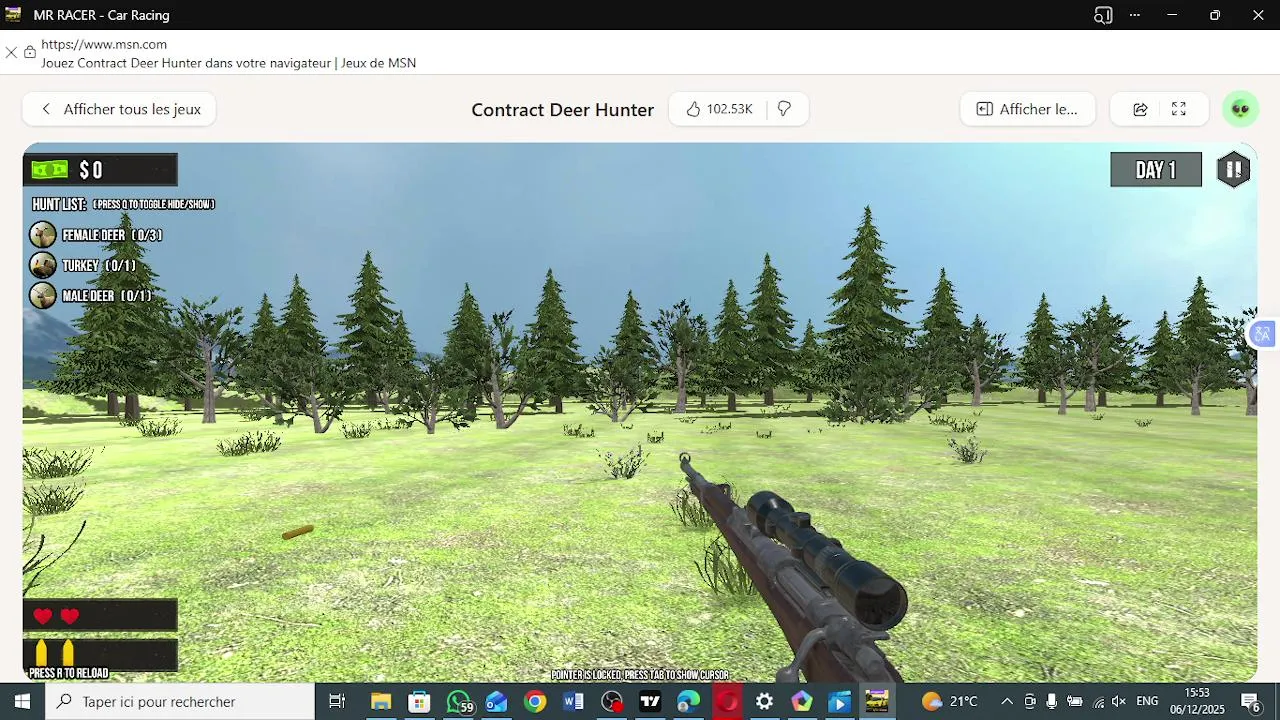Enter fullscreen with the expand icon
Viewport: 1280px width, 720px height.
pyautogui.click(x=1179, y=109)
